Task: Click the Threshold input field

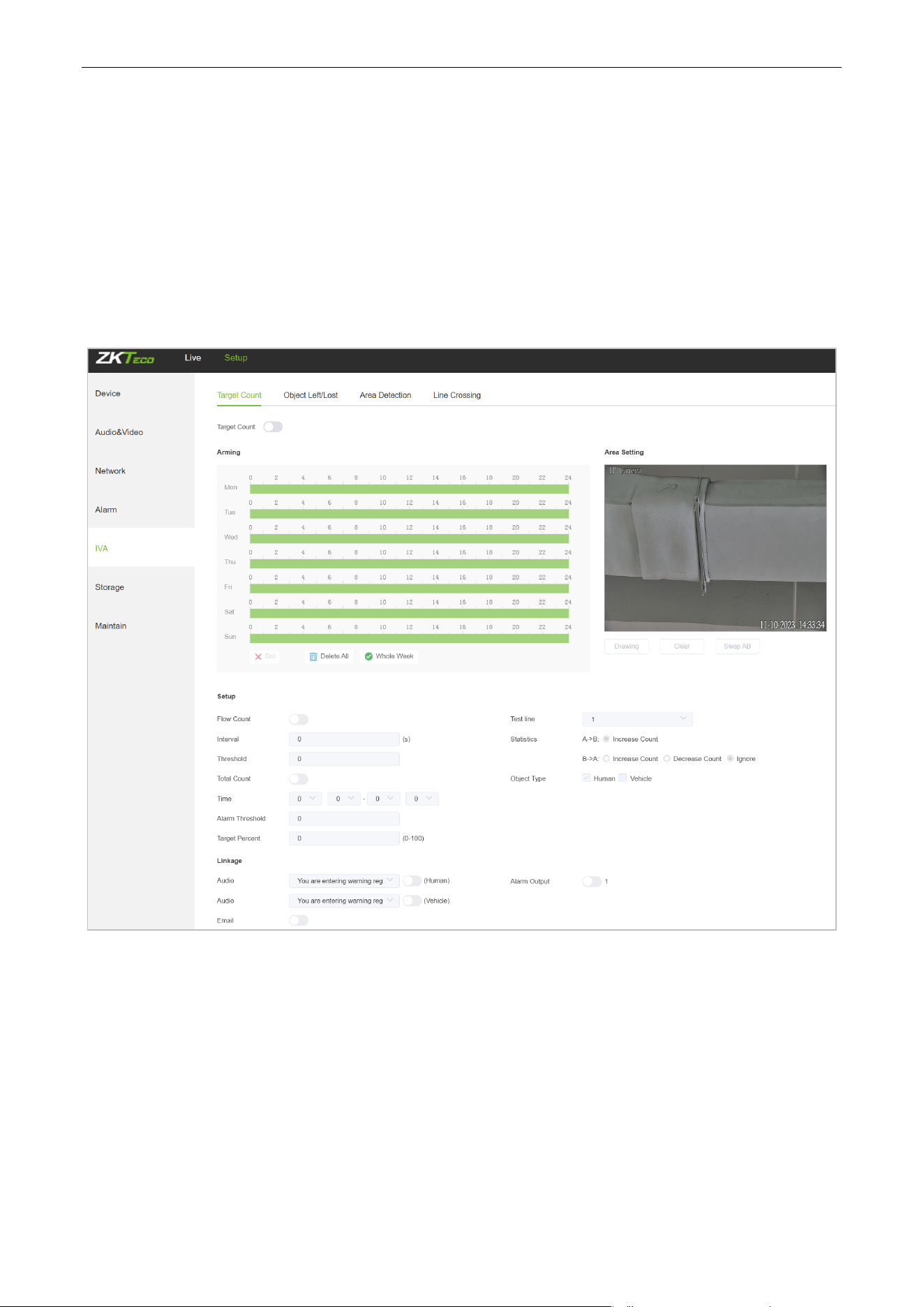Action: (x=344, y=759)
